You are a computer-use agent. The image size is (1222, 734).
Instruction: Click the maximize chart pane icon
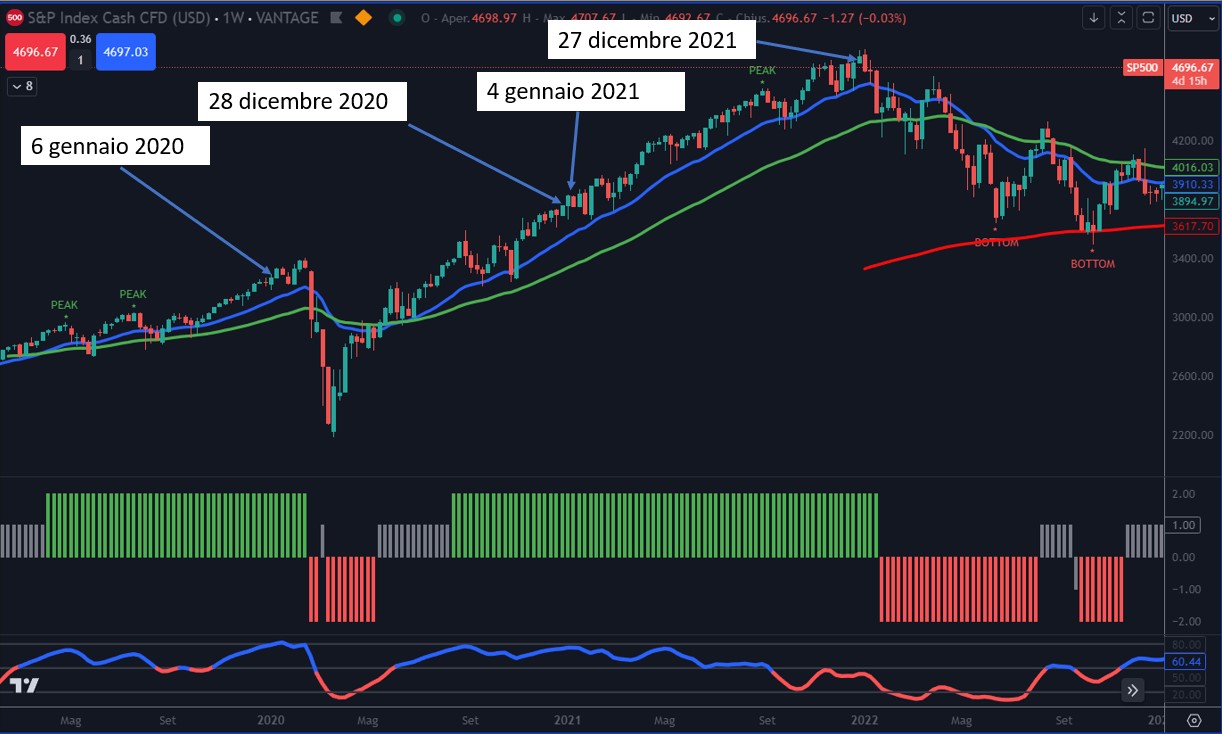pyautogui.click(x=1147, y=18)
